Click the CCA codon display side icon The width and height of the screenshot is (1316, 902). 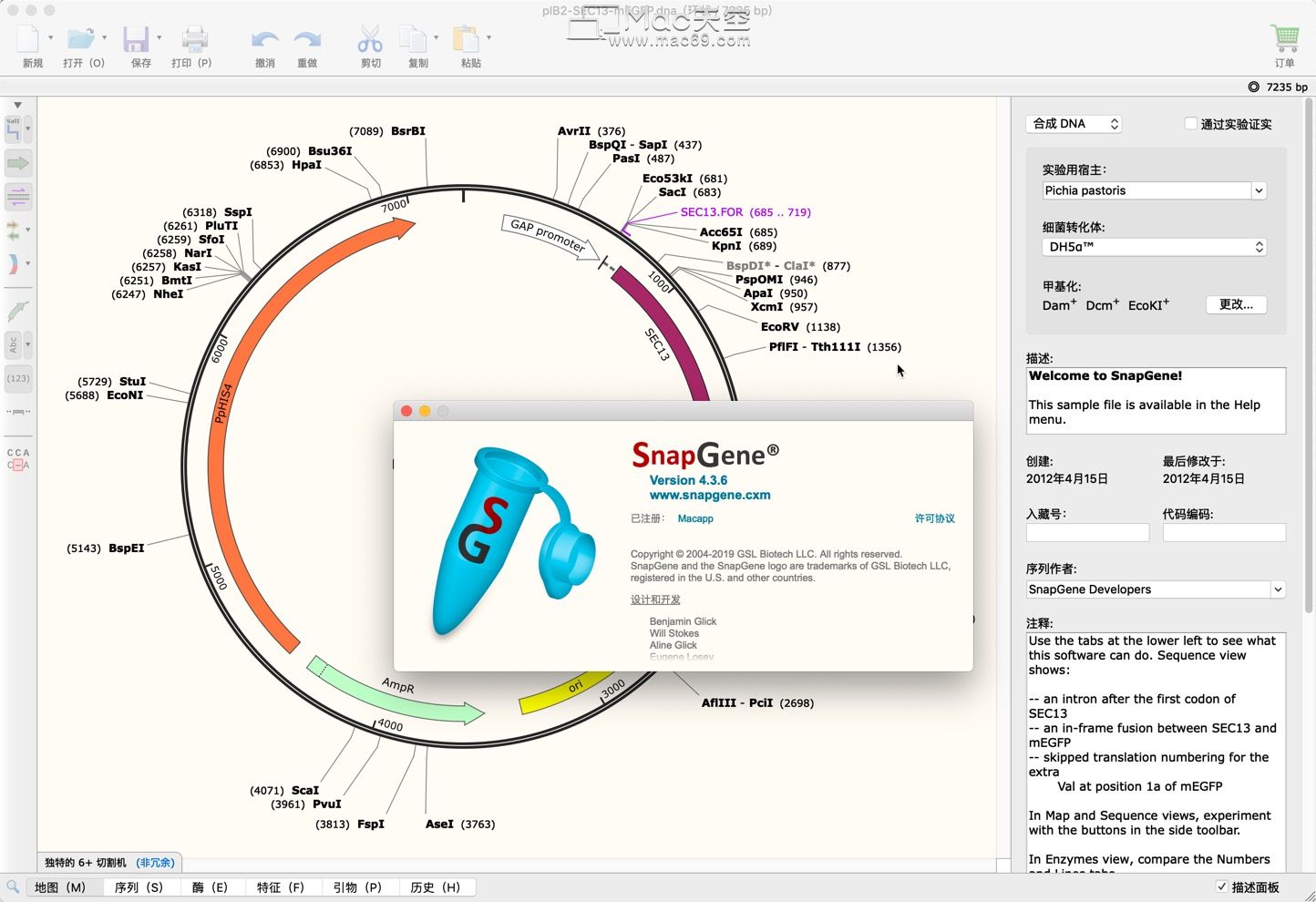click(18, 459)
